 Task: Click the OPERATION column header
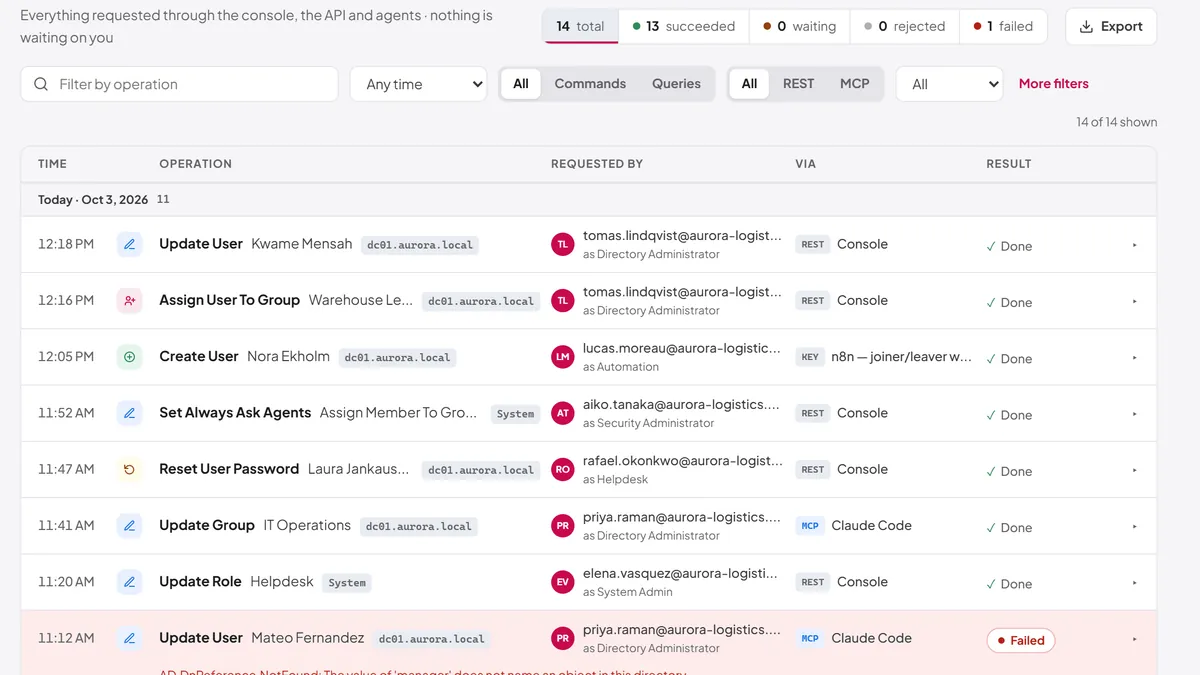tap(195, 164)
